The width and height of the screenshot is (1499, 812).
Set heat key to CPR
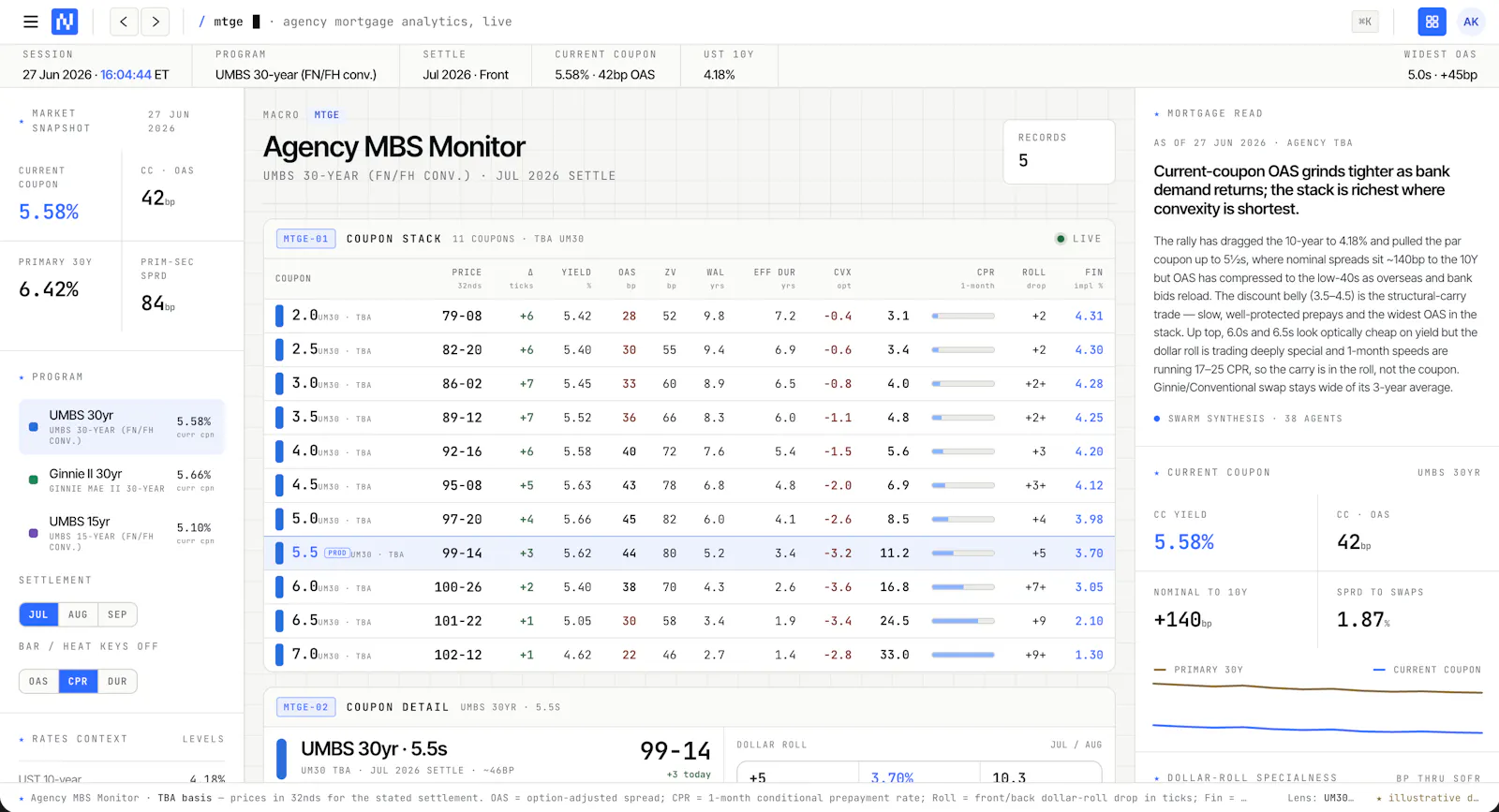tap(78, 681)
